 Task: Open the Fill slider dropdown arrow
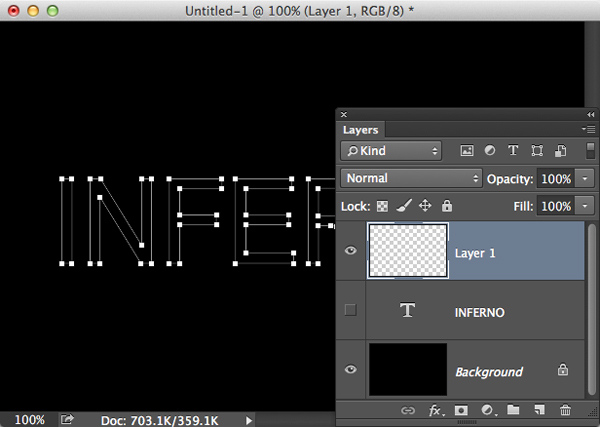click(x=585, y=206)
